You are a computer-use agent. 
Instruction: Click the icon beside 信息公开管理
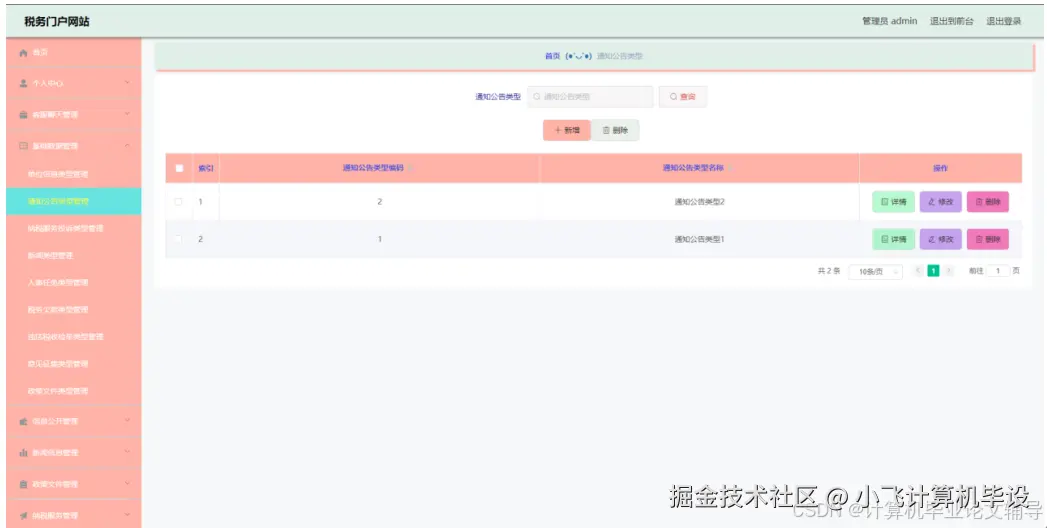tap(23, 421)
